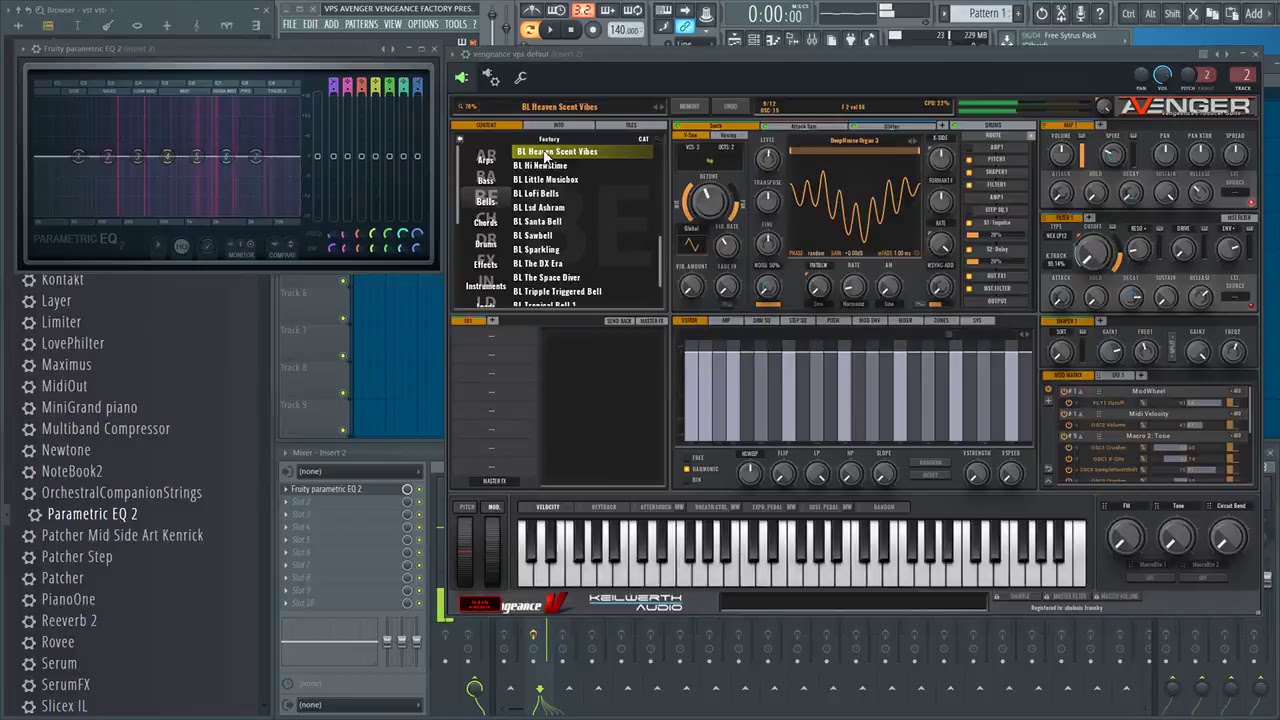
Task: Arm the record button
Action: coord(593,30)
